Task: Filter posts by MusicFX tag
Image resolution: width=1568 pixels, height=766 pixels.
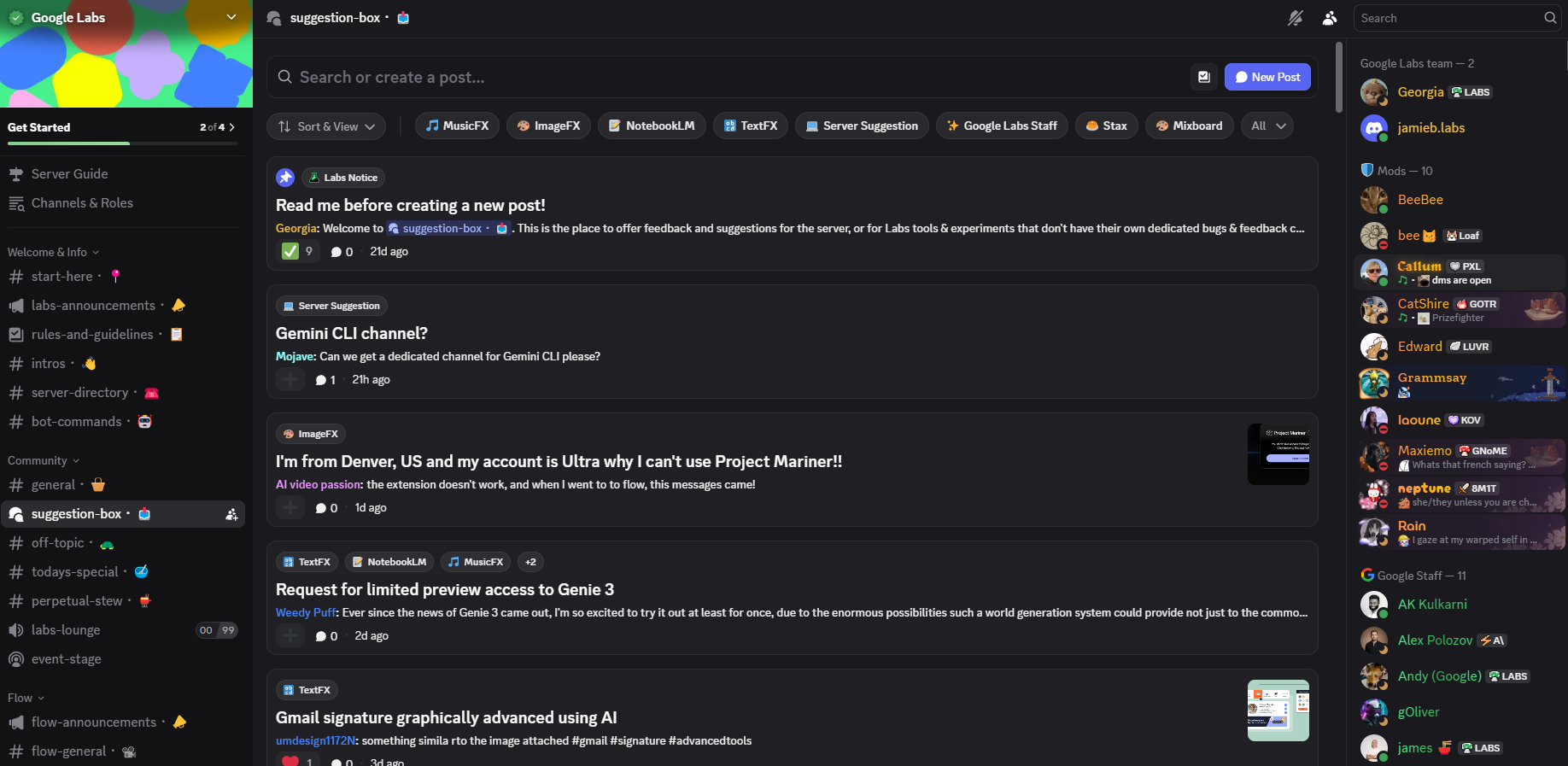Action: [457, 126]
